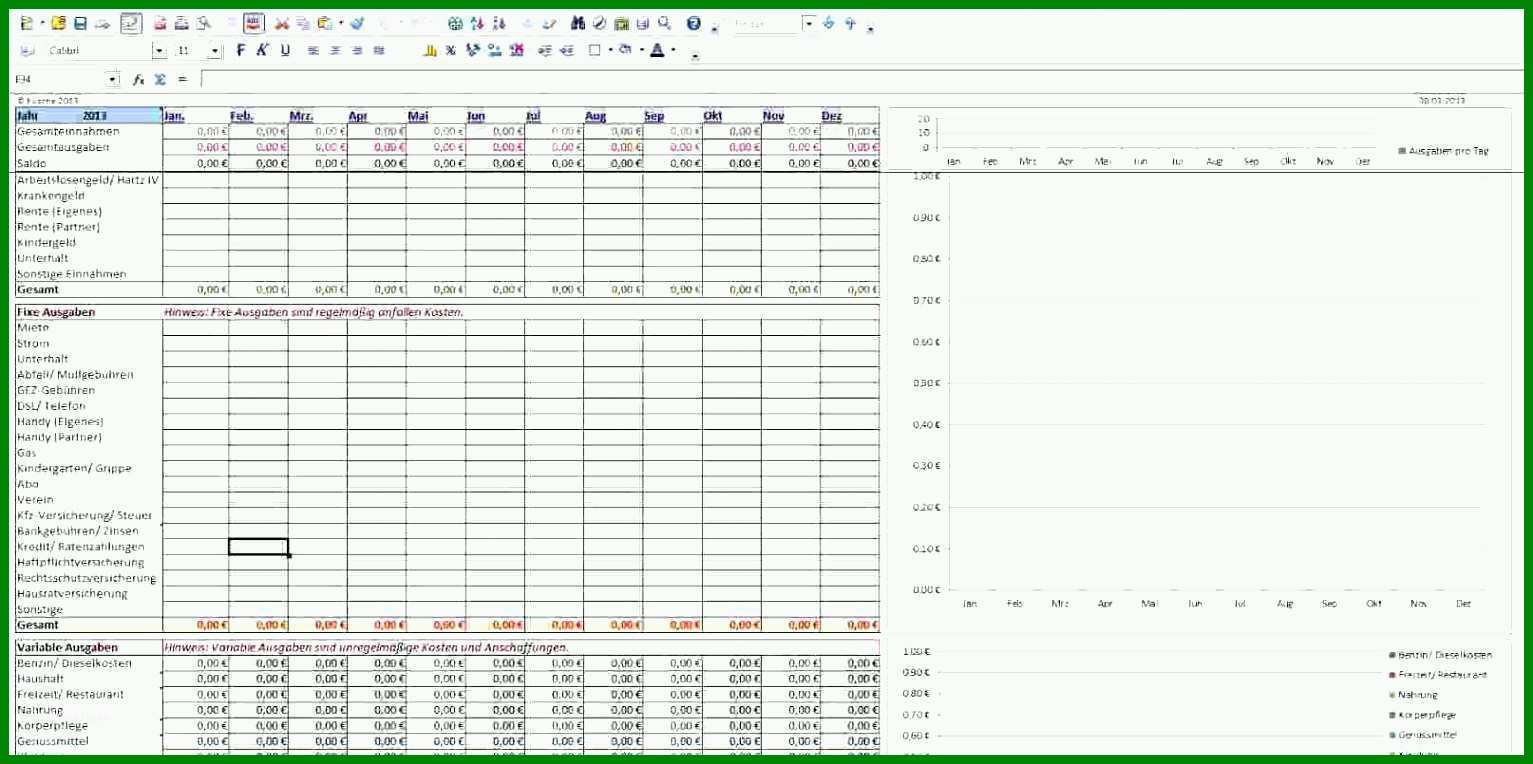Toggle the Data Sources icon
This screenshot has height=764, width=1533.
pyautogui.click(x=643, y=23)
